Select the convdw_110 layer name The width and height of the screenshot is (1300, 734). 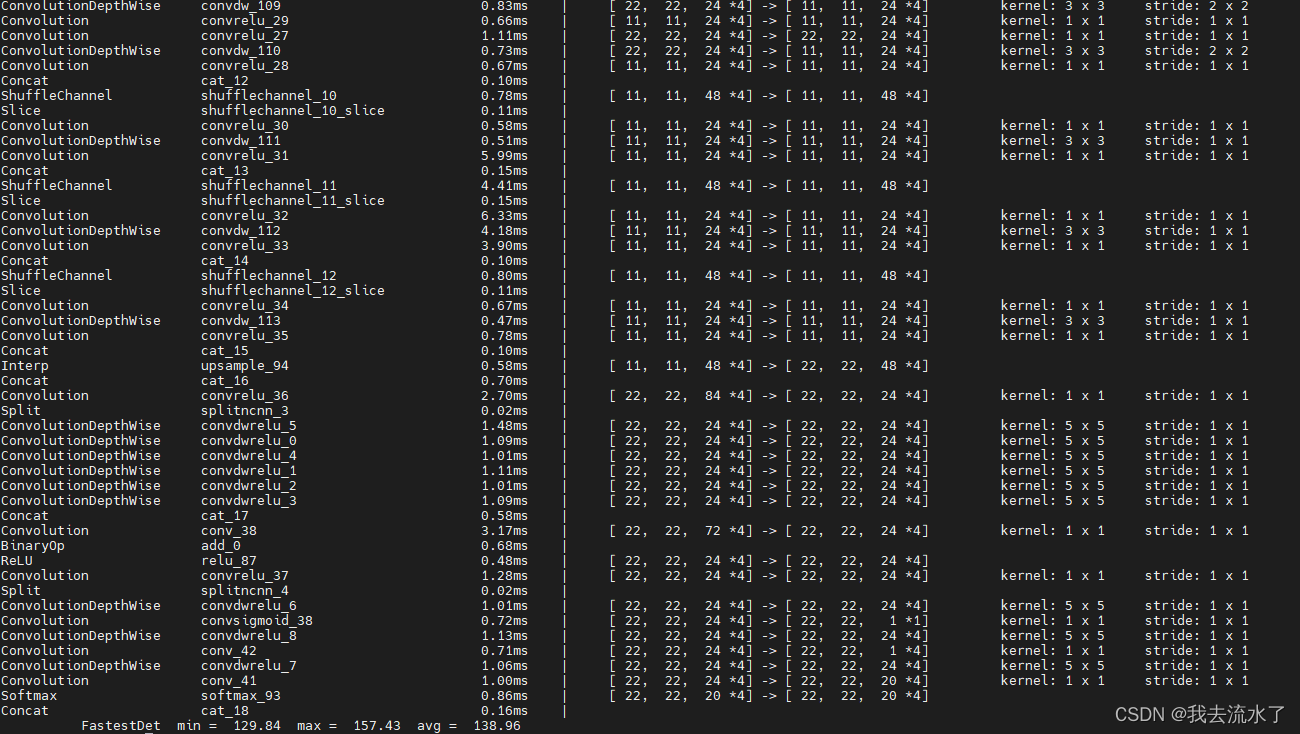[241, 51]
